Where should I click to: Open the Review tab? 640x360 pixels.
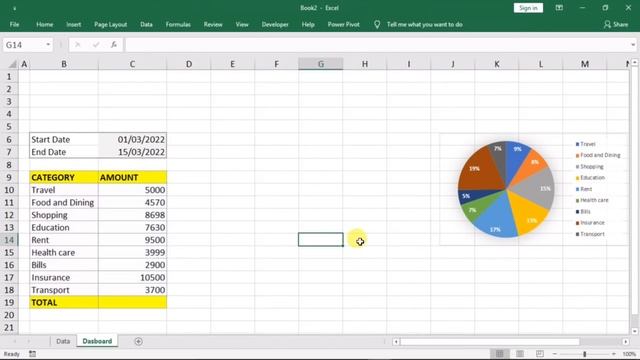(x=213, y=24)
